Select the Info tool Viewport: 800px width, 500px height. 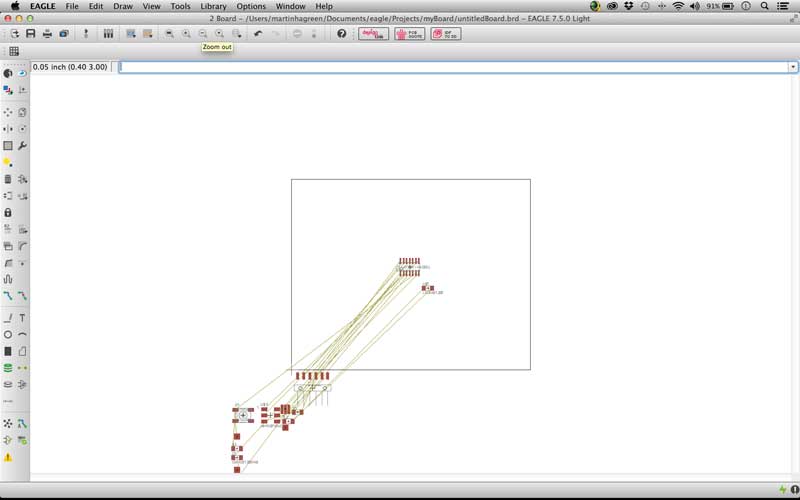point(8,73)
